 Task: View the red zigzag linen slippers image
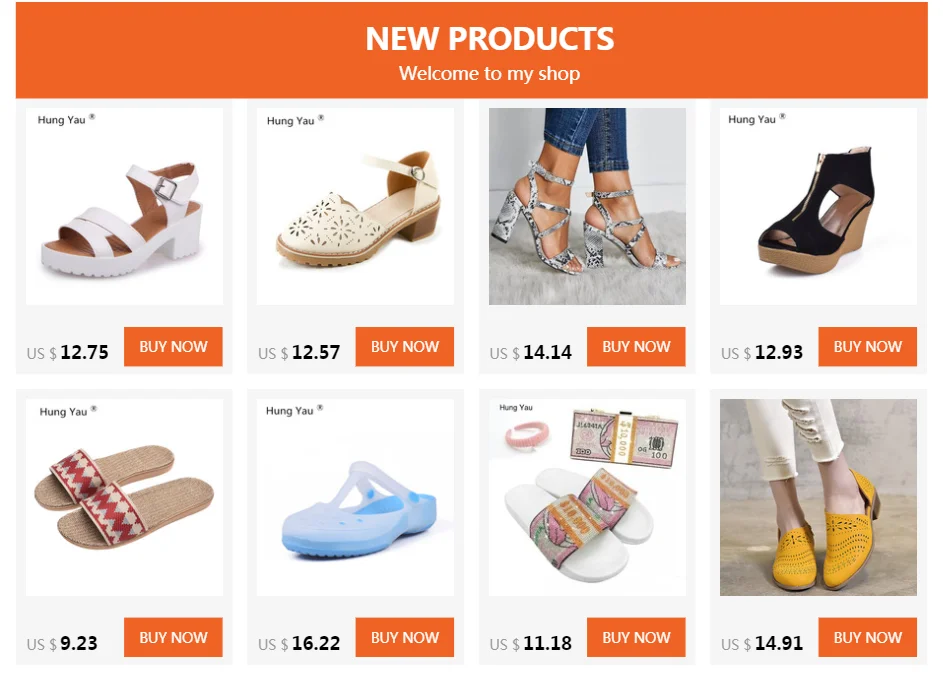coord(124,497)
